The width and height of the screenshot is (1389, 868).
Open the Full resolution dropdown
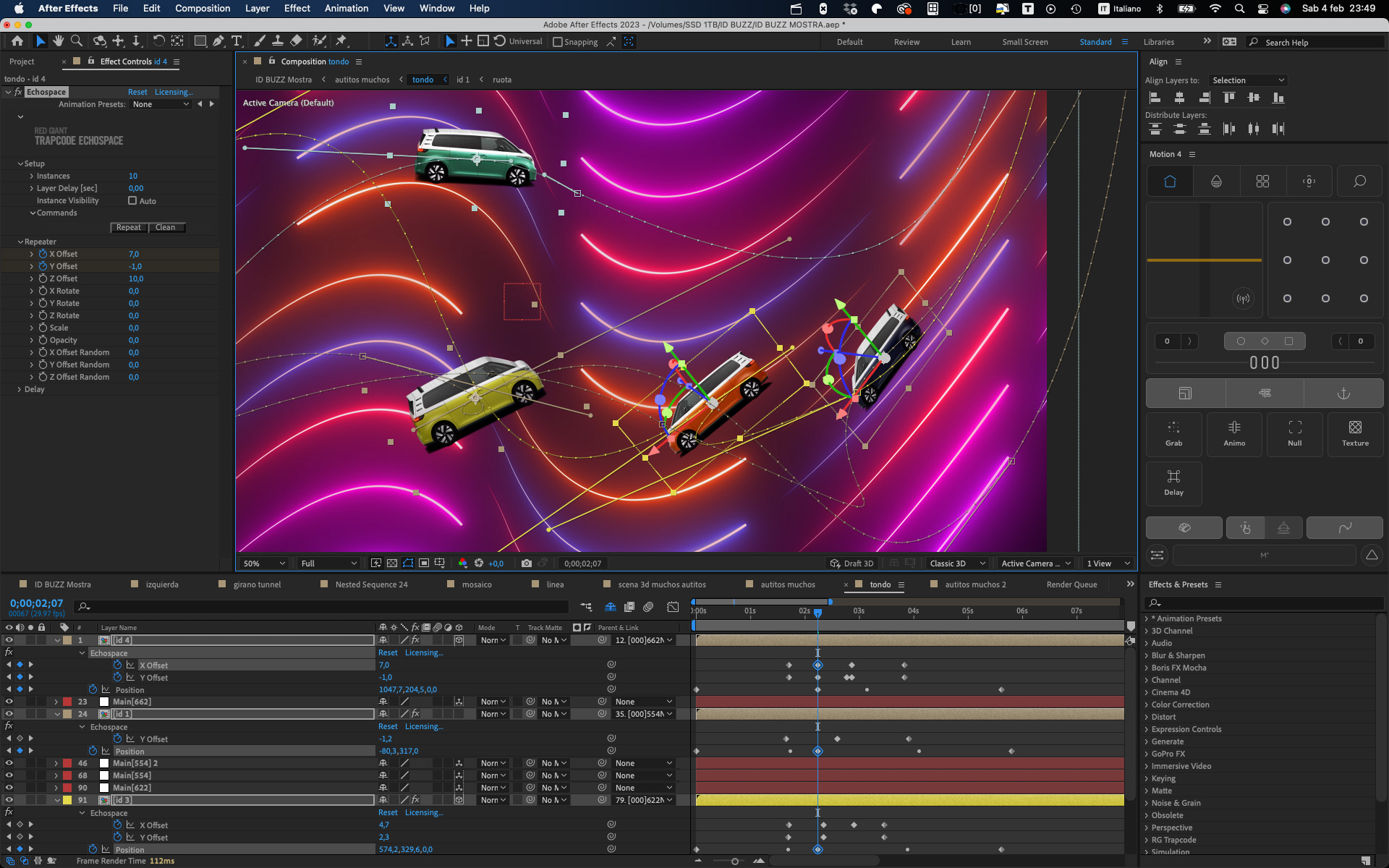point(328,563)
